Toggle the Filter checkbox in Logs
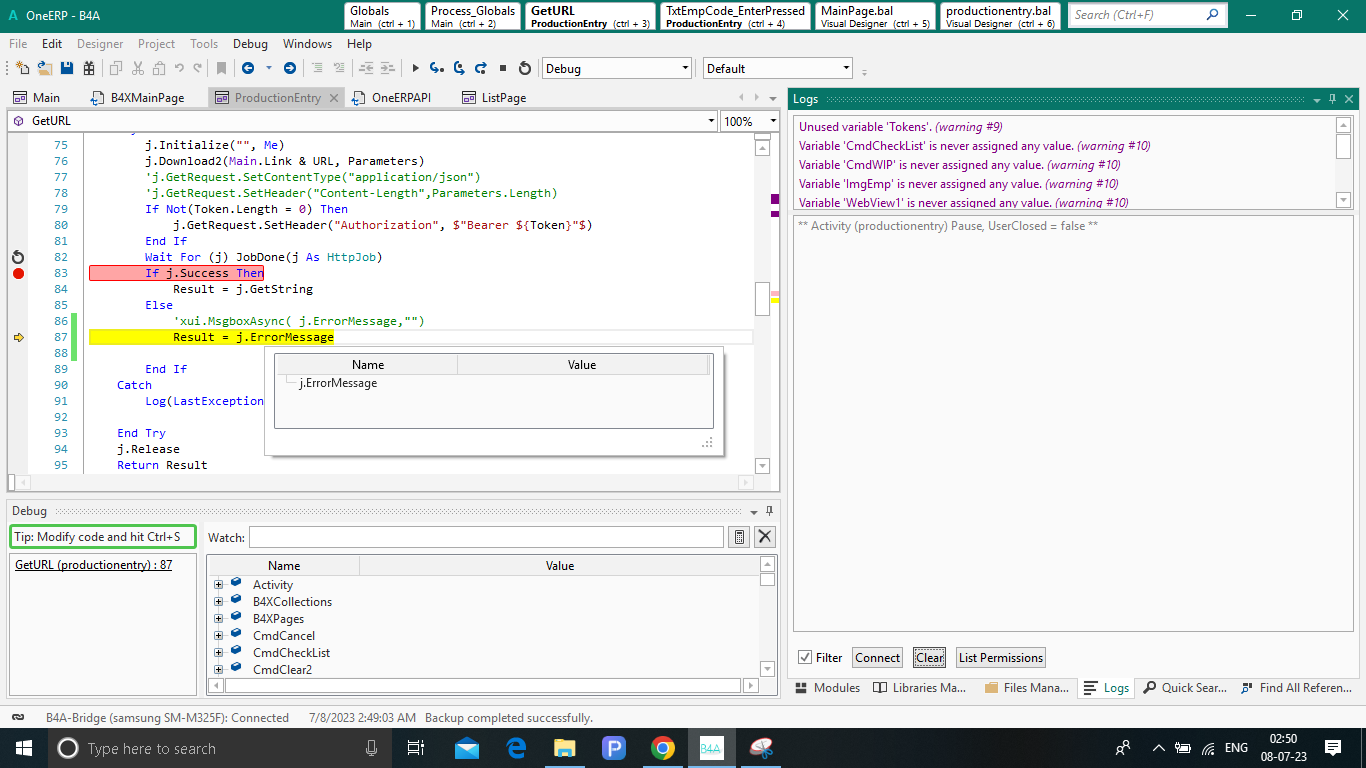Image resolution: width=1366 pixels, height=768 pixels. click(x=805, y=657)
